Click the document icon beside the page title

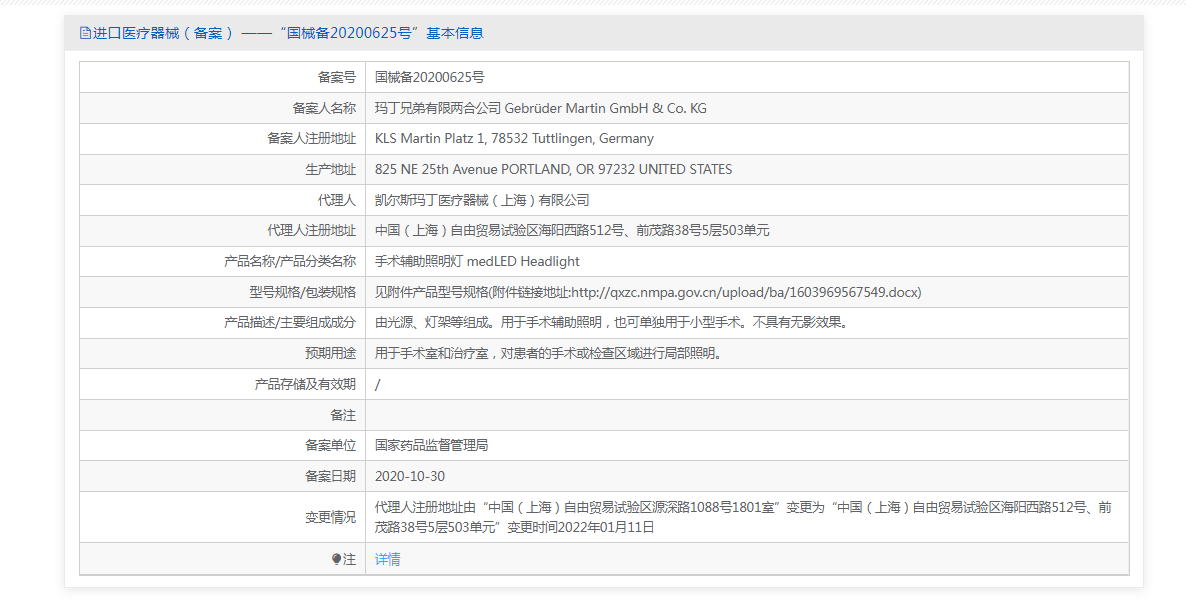pos(85,33)
